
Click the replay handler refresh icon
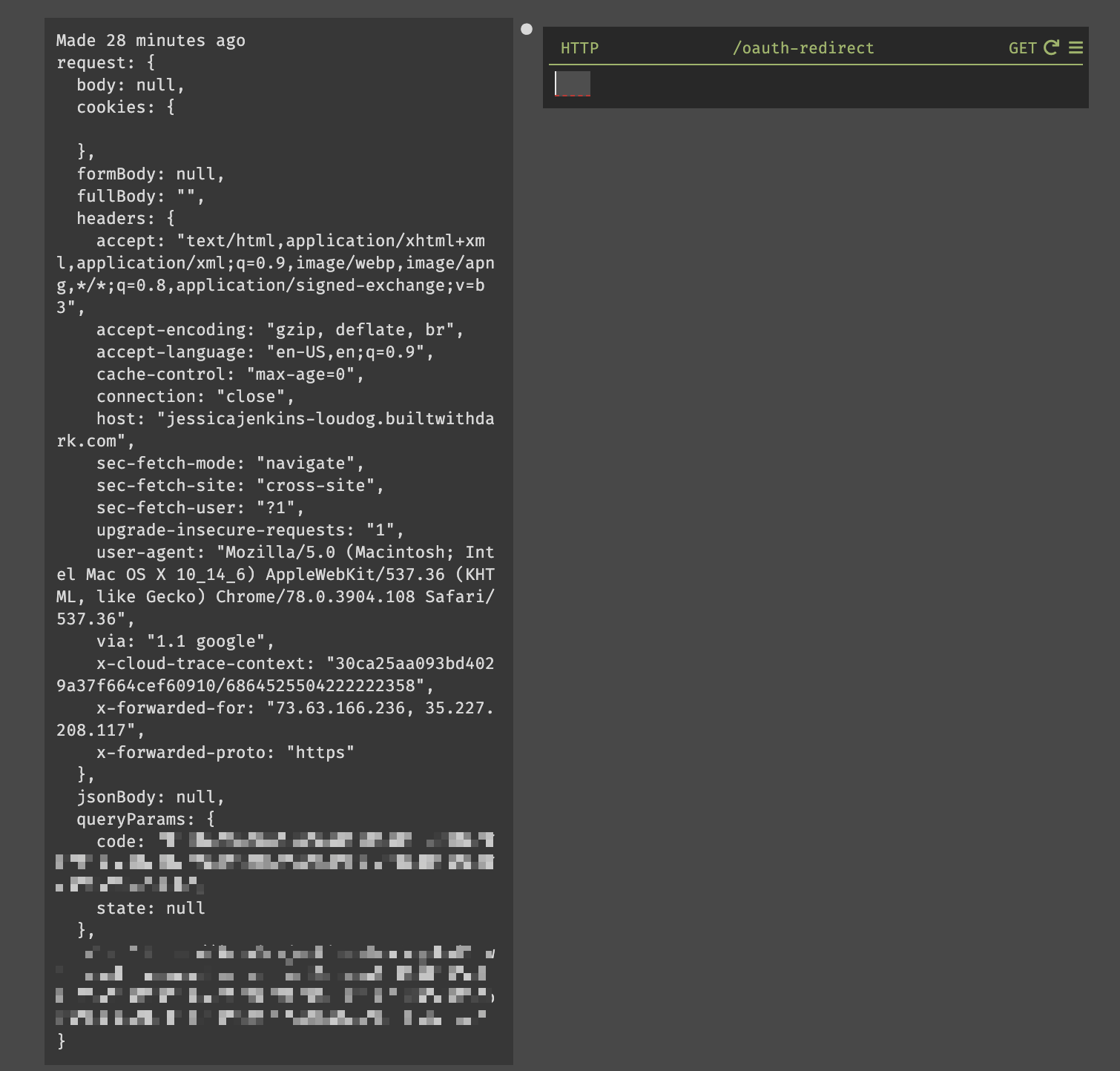pyautogui.click(x=1051, y=47)
